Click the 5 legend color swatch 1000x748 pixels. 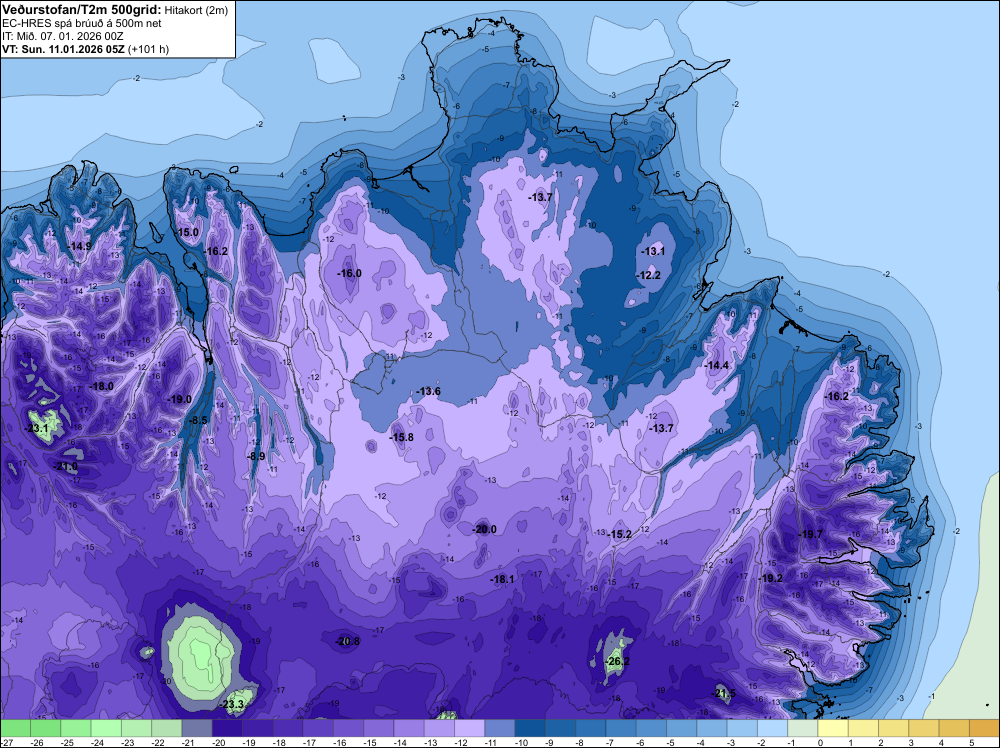pos(984,728)
